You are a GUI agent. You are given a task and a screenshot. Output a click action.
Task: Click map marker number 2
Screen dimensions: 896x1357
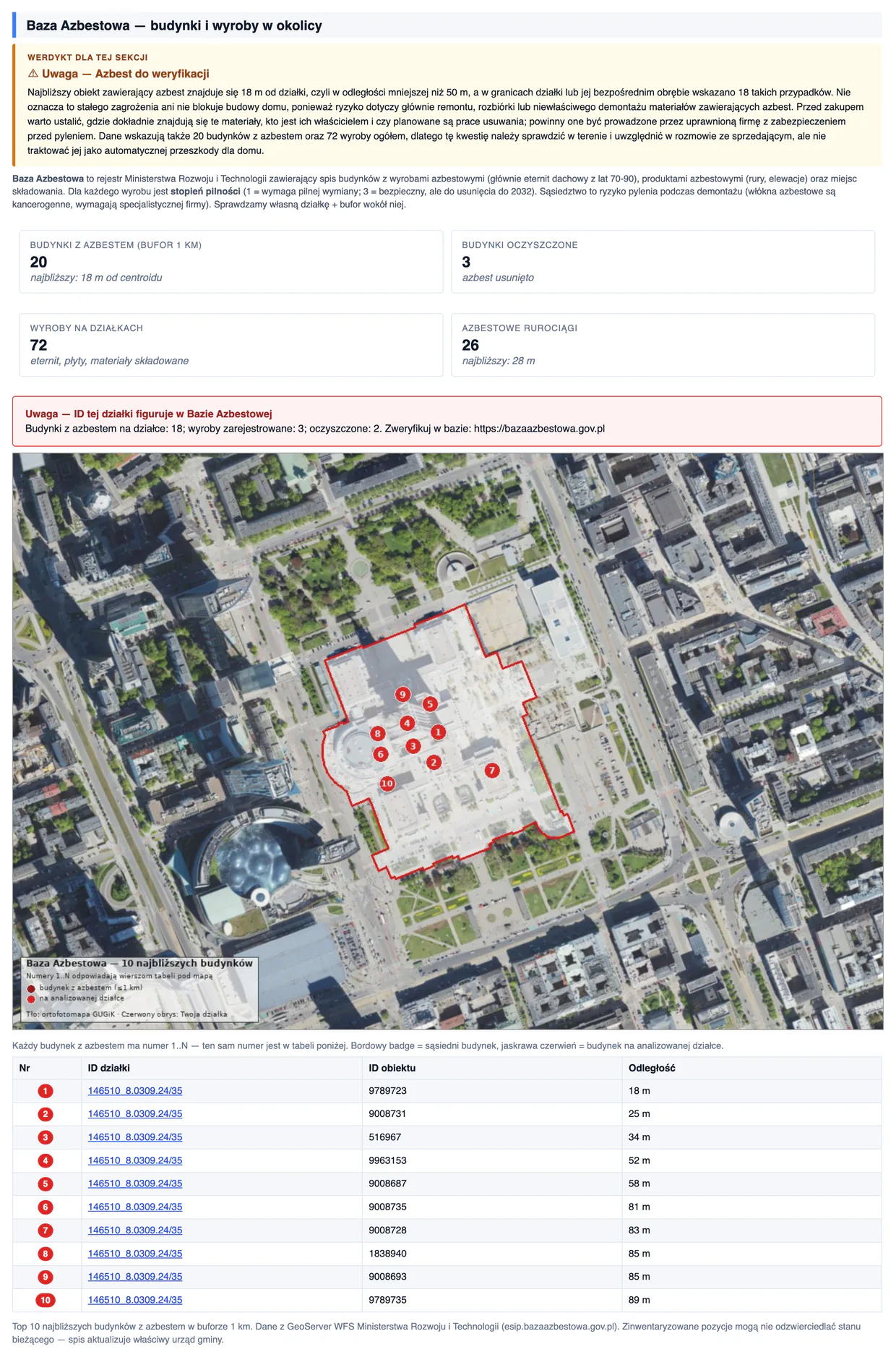pyautogui.click(x=434, y=762)
